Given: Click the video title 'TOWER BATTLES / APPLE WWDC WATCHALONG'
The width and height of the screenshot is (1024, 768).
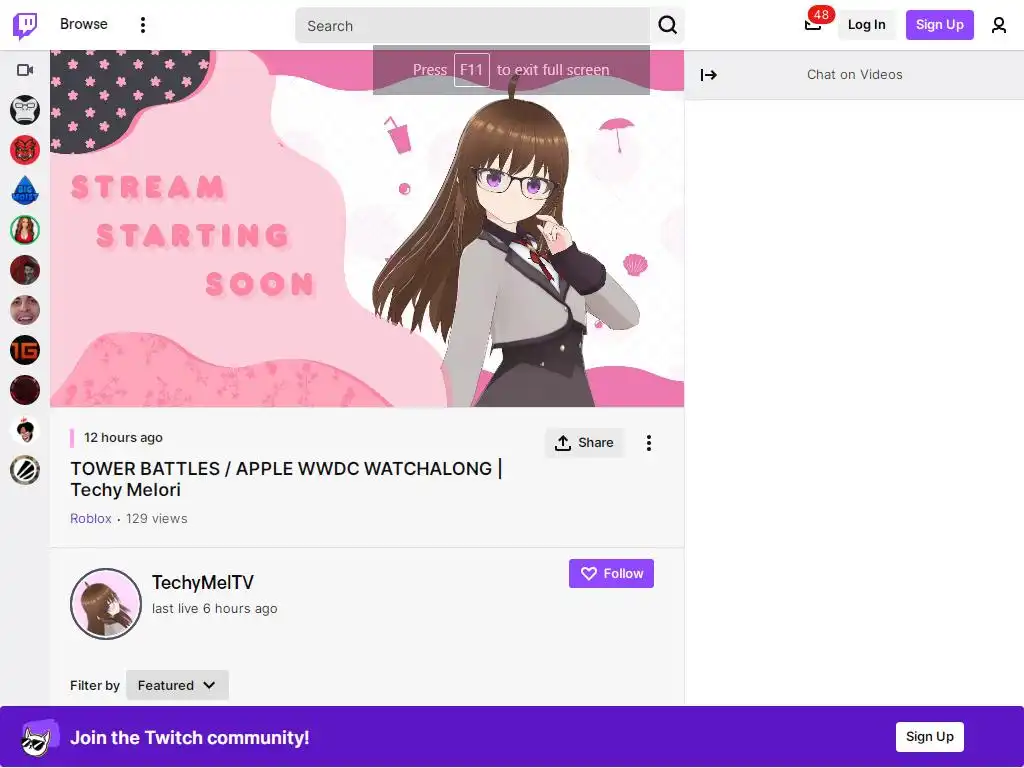Looking at the screenshot, I should [286, 479].
